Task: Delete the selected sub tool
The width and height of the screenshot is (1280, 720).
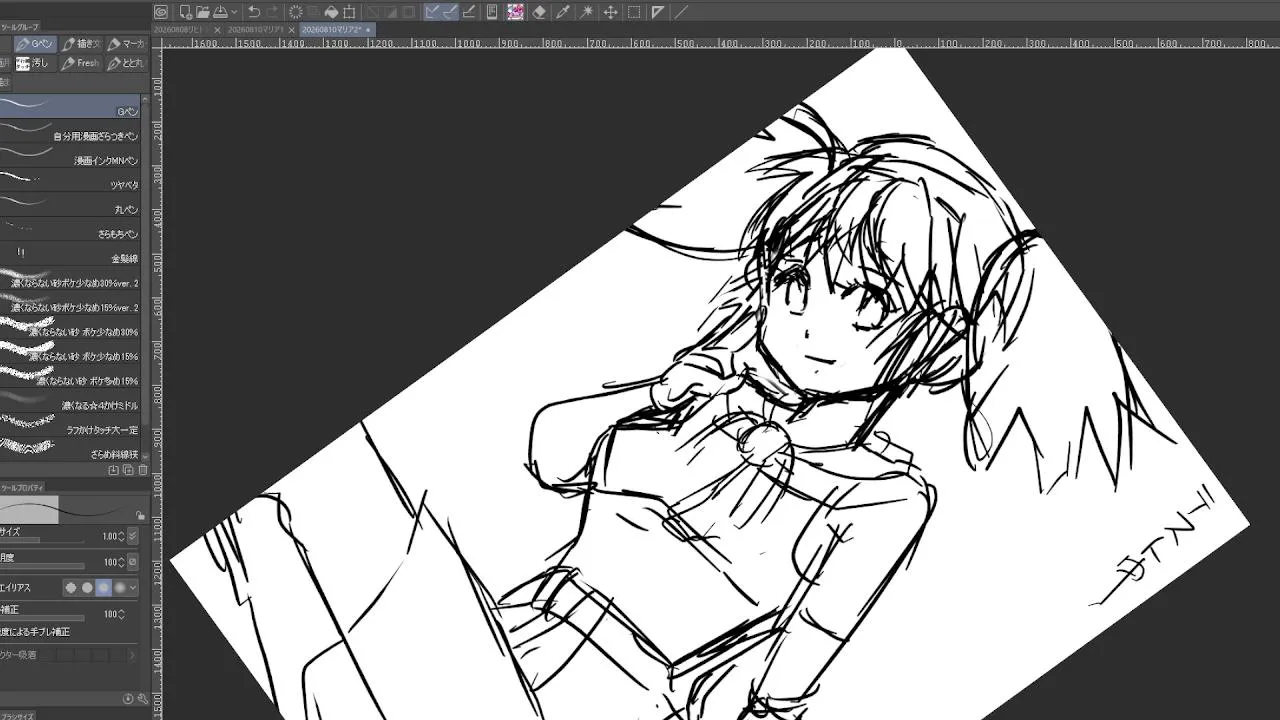Action: tap(142, 469)
